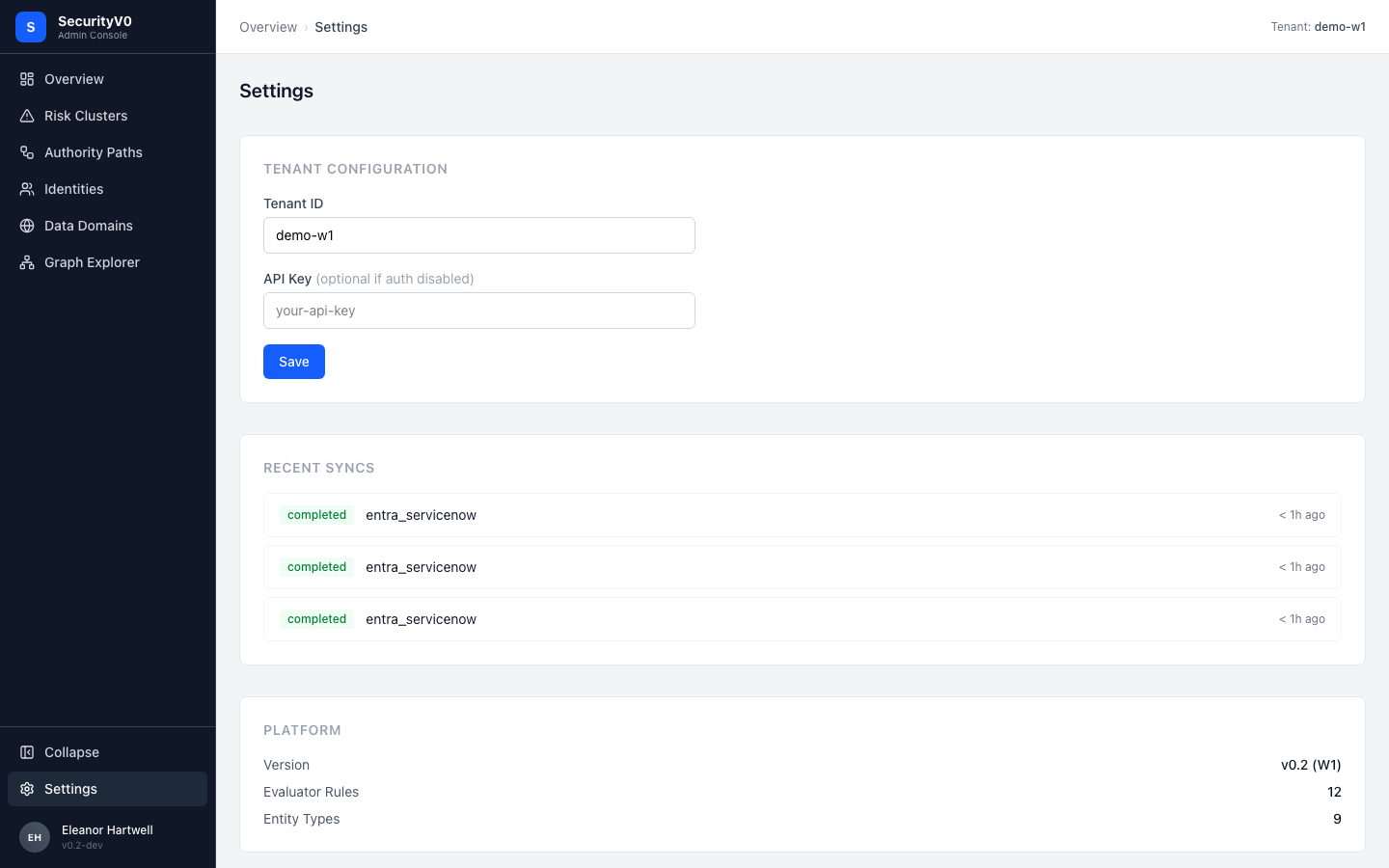Click the EH user avatar

click(35, 837)
